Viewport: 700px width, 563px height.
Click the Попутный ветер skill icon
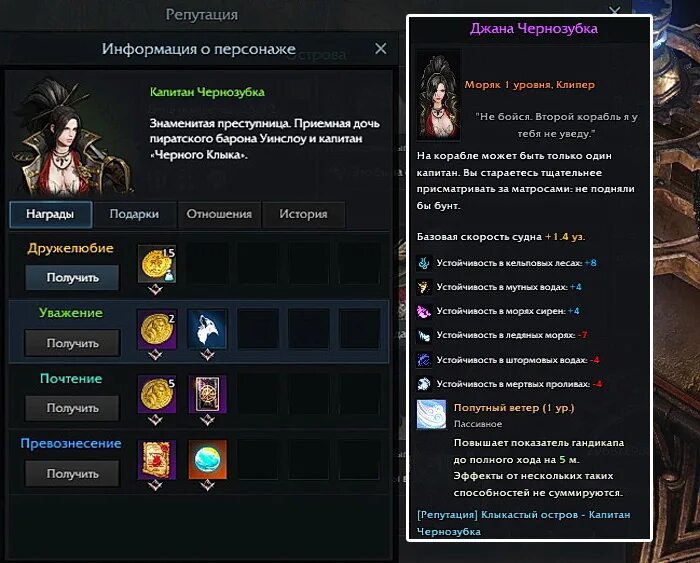pos(431,414)
